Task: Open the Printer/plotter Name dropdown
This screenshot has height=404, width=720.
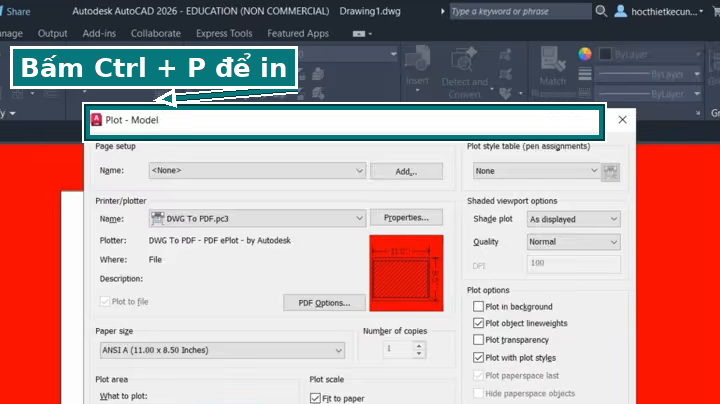Action: 257,219
